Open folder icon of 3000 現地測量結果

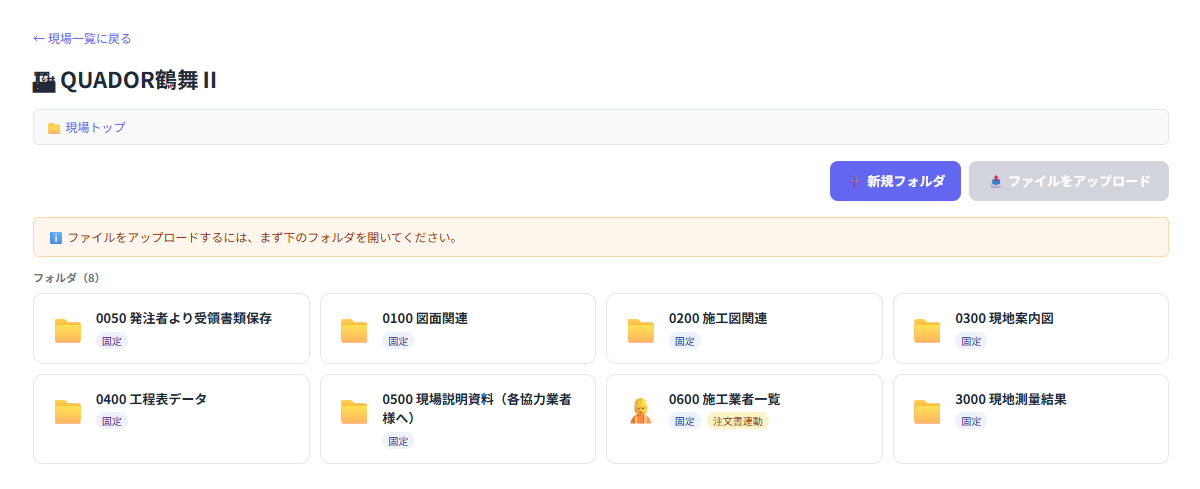[x=927, y=411]
